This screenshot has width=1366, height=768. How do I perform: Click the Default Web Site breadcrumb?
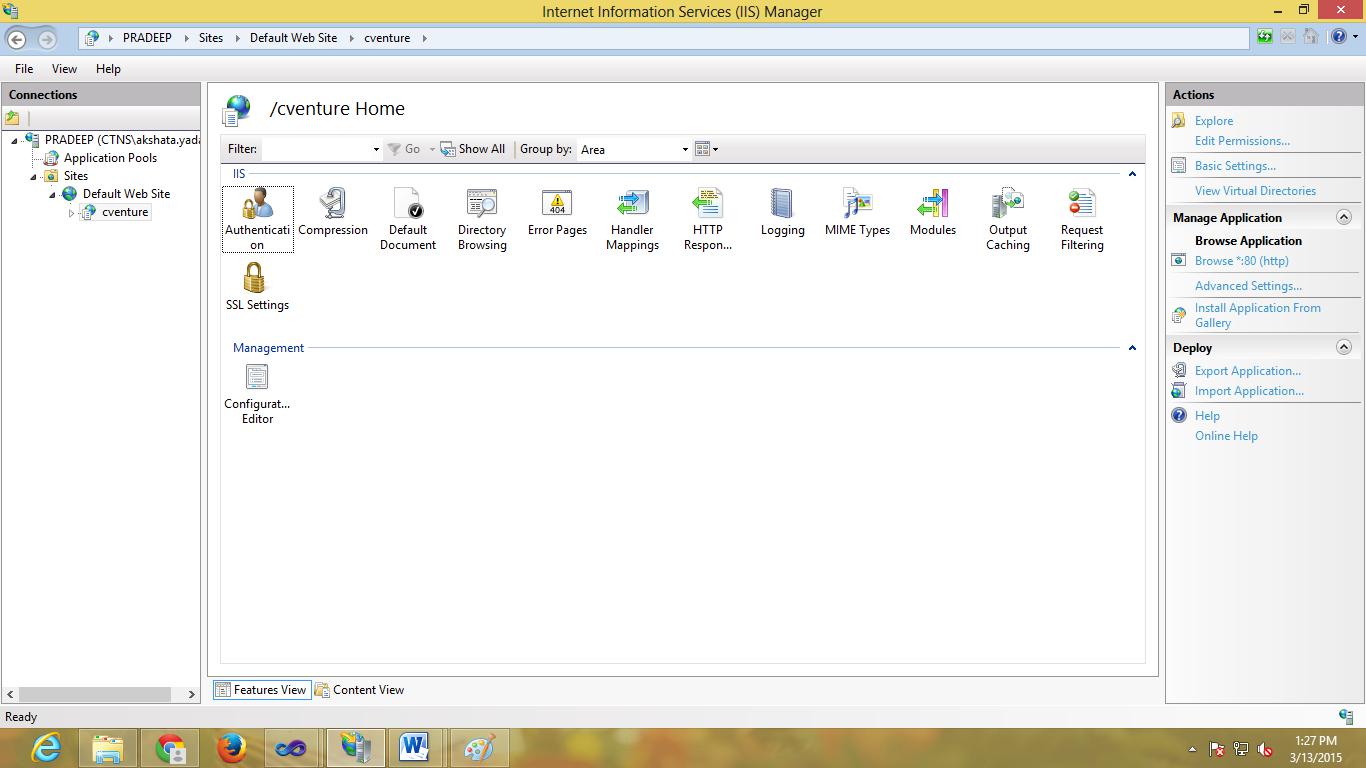point(293,38)
